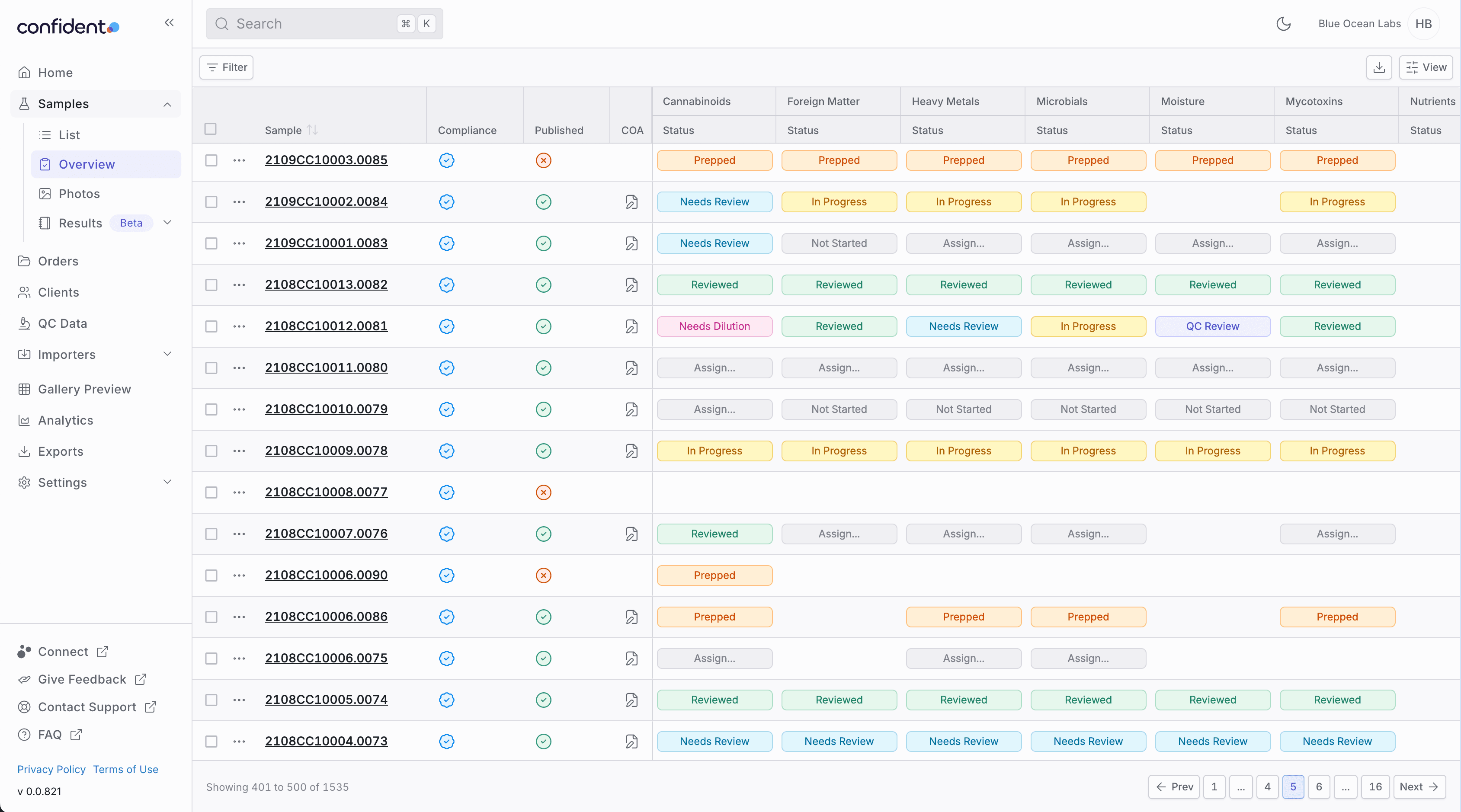This screenshot has height=812, width=1461.
Task: Jump to page 16
Action: [1375, 787]
